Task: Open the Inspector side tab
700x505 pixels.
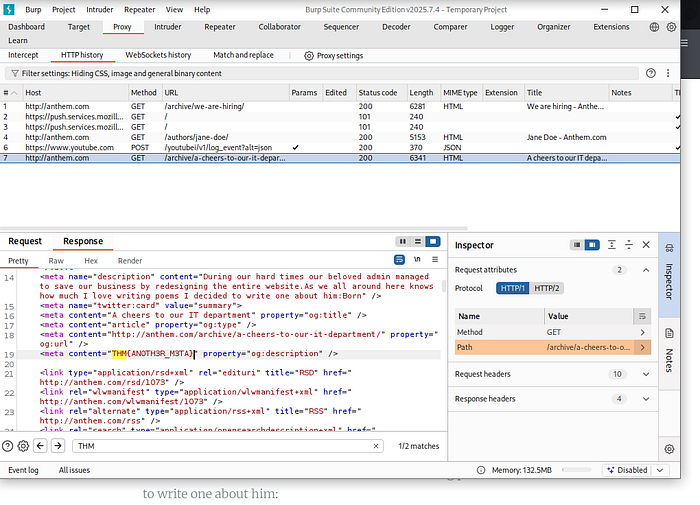Action: tap(669, 273)
